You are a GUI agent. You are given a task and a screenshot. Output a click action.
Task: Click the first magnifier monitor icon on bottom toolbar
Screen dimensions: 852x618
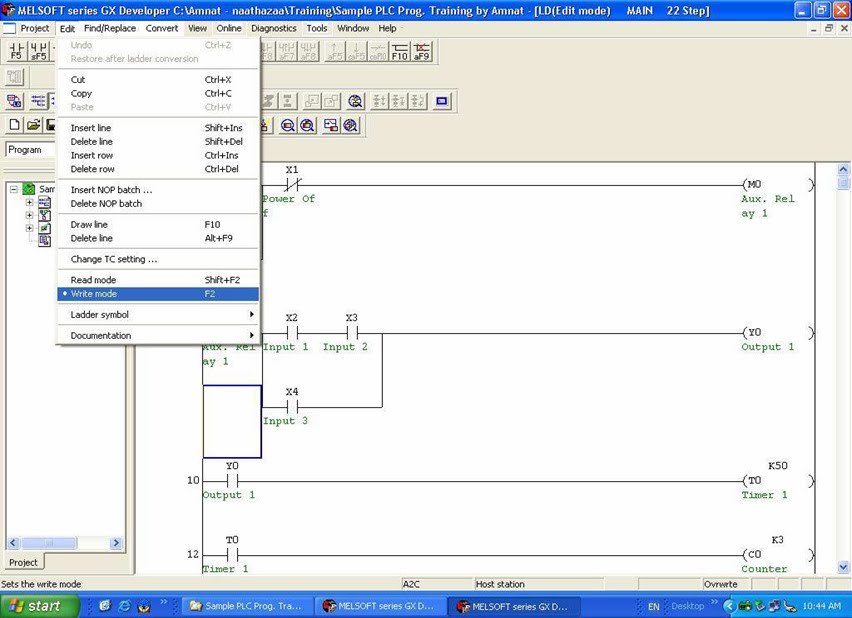click(x=287, y=126)
